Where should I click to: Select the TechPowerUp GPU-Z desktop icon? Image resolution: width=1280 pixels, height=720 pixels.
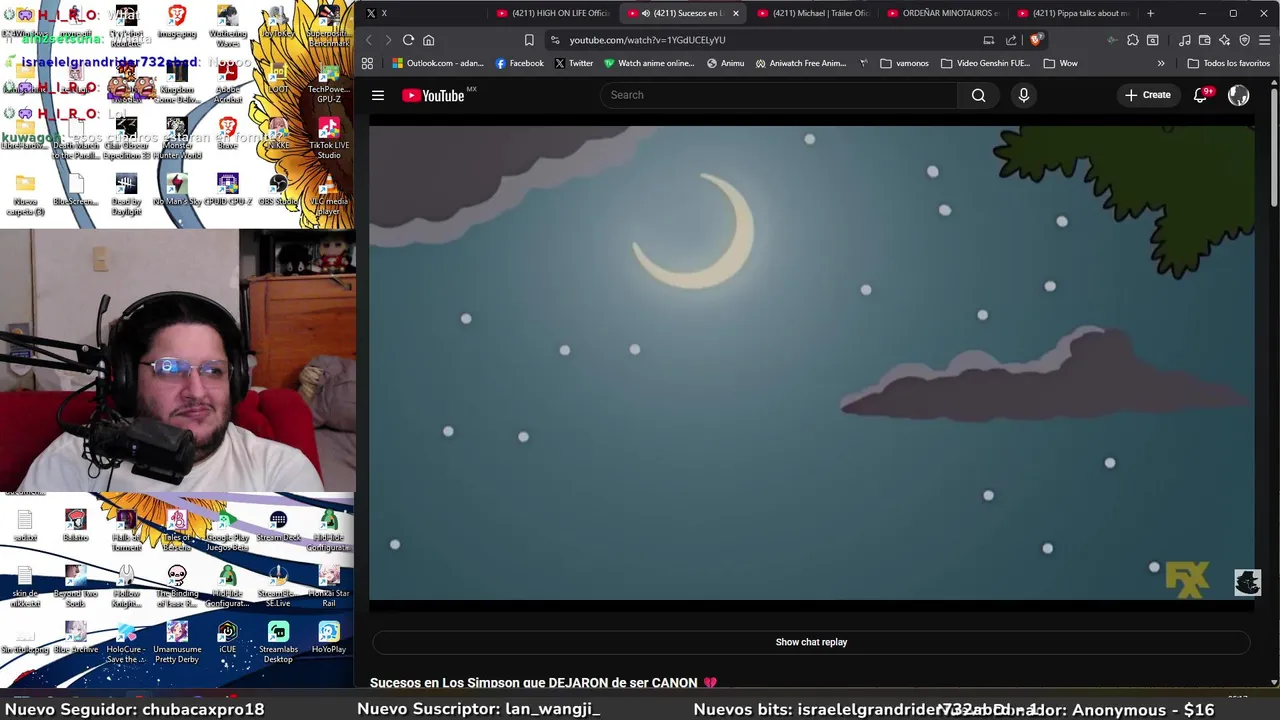click(x=328, y=83)
